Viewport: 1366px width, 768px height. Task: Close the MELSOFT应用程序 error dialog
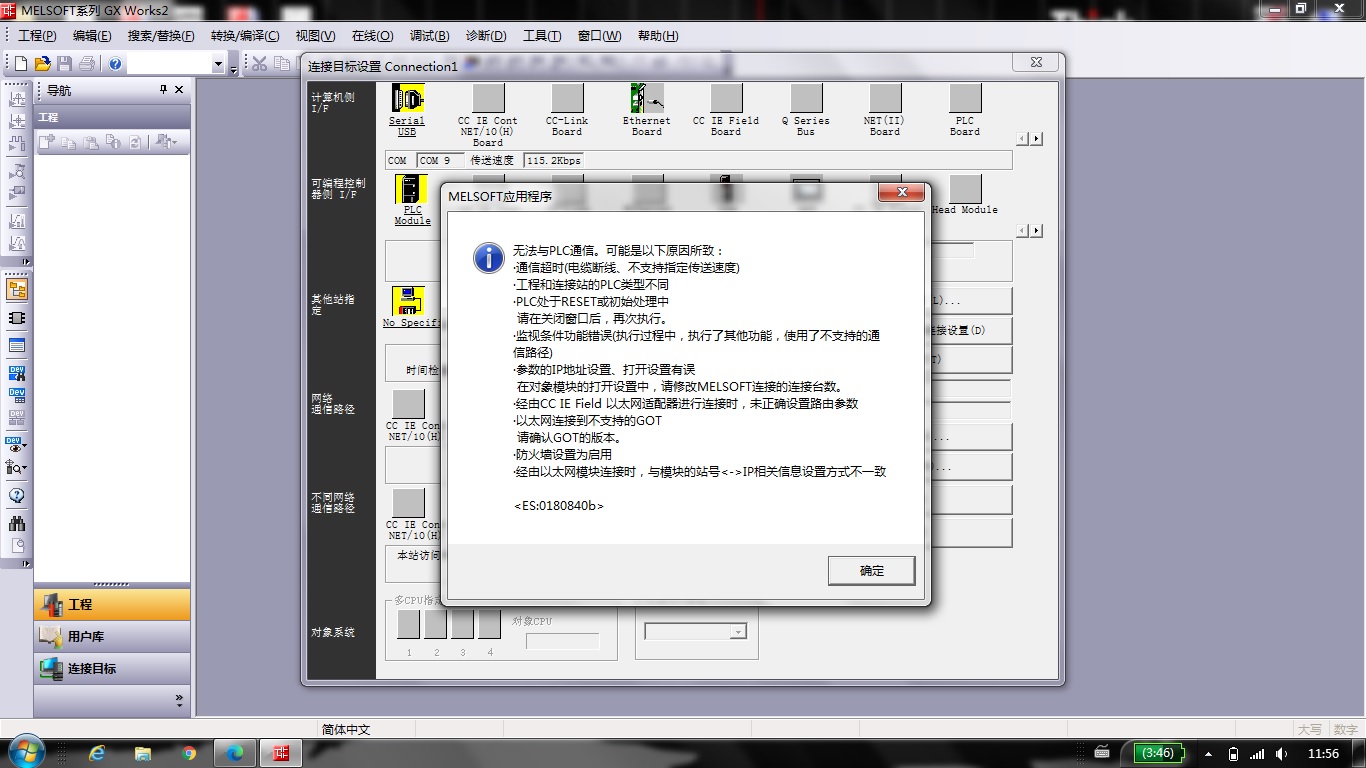(x=902, y=192)
